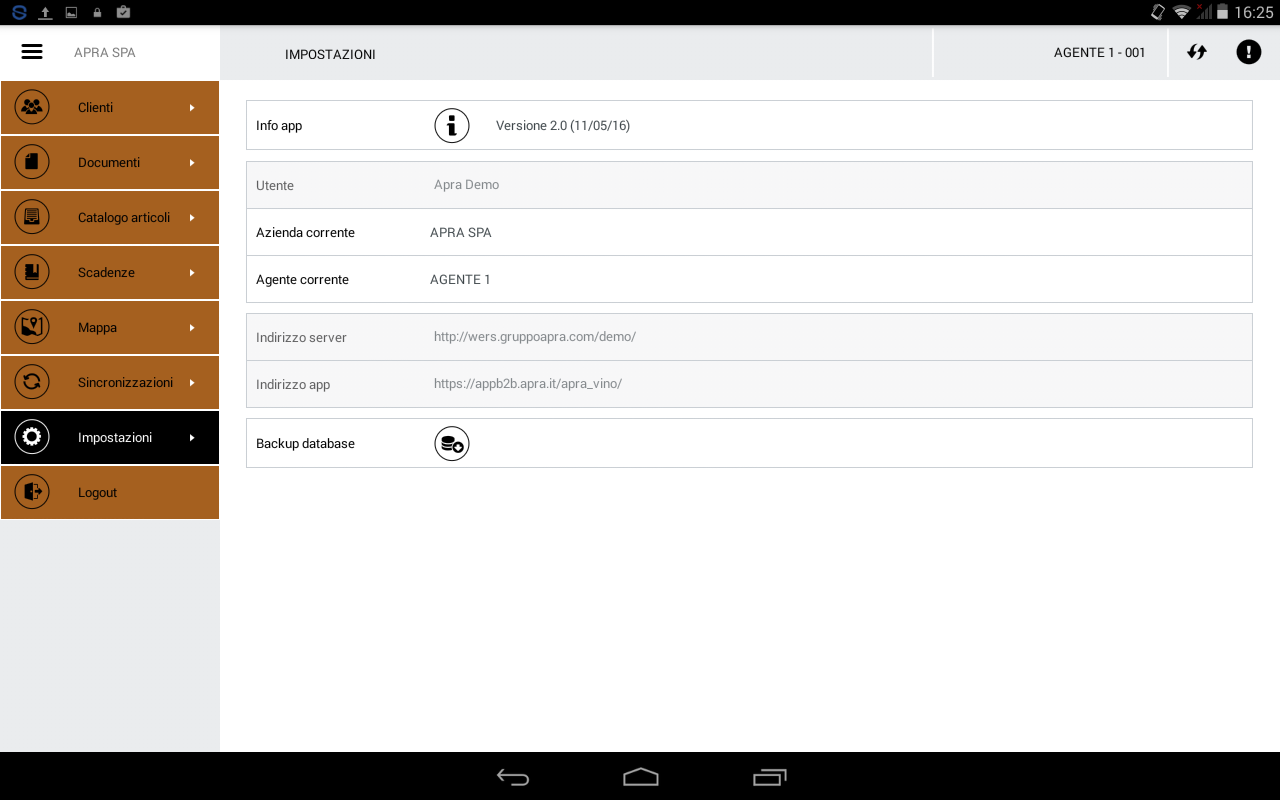Tap the Mappa location icon
The width and height of the screenshot is (1280, 800).
tap(32, 327)
